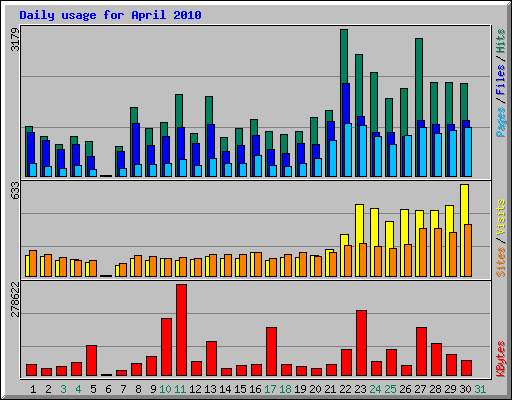
Task: Click the red KBytes bar for day 10
Action: click(166, 347)
